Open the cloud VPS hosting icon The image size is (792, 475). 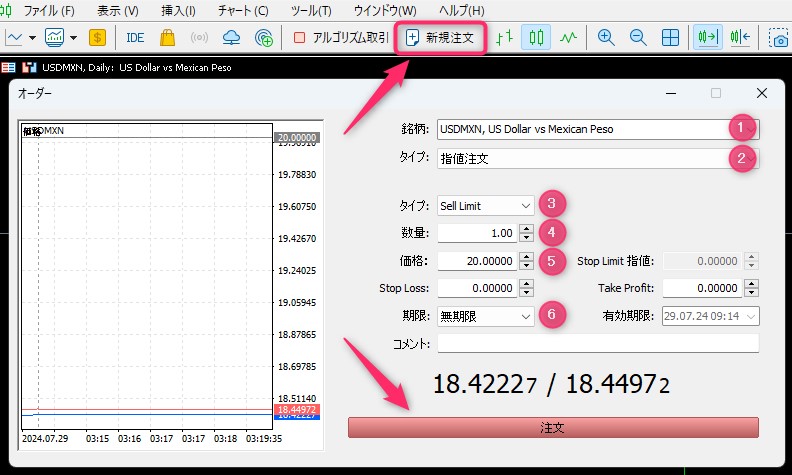click(231, 37)
